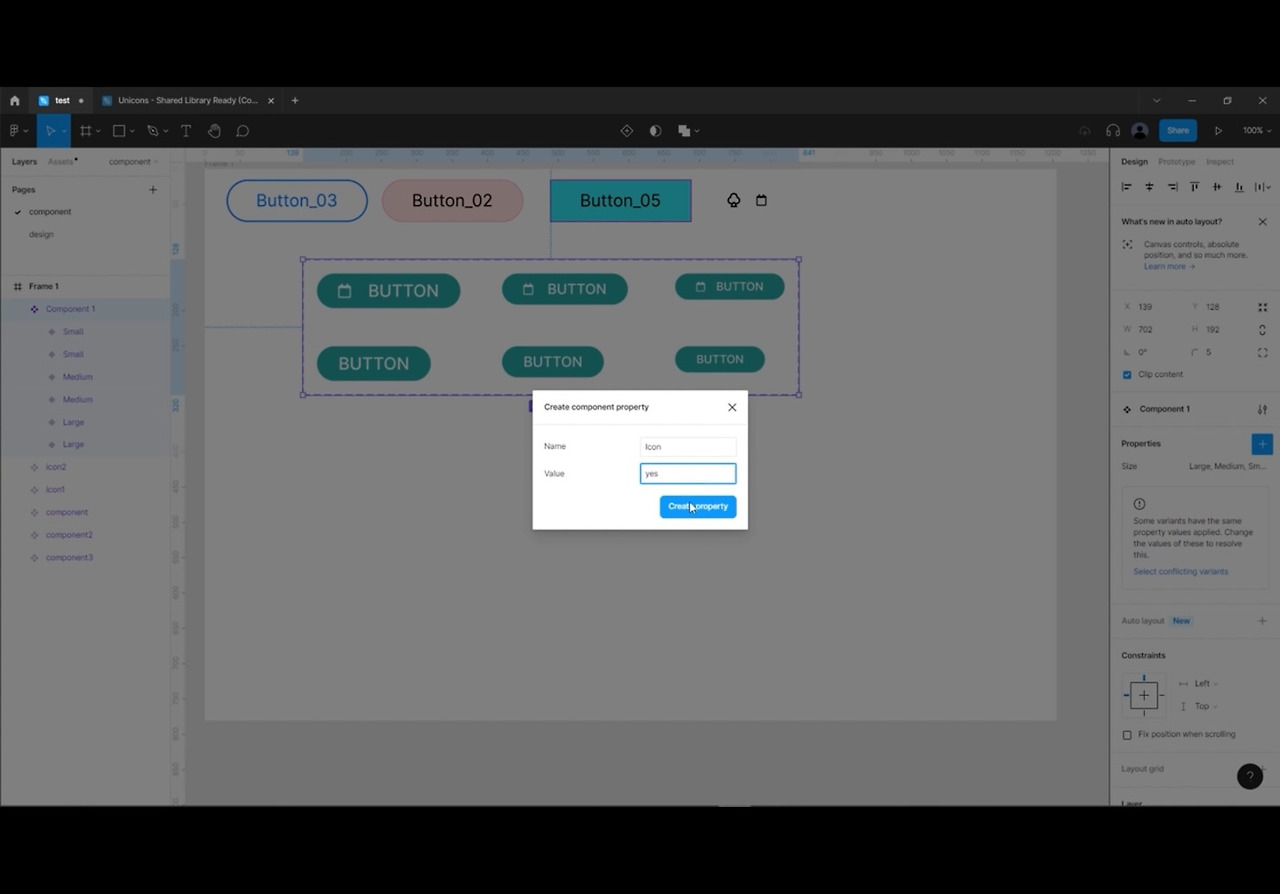
Task: Click the blue Share button
Action: coord(1178,131)
